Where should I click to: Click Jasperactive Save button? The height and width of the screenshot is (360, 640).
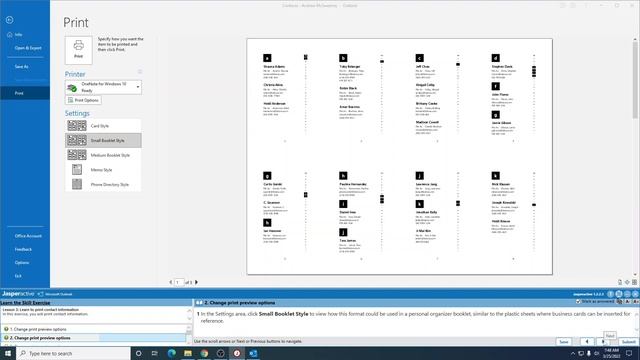click(564, 342)
